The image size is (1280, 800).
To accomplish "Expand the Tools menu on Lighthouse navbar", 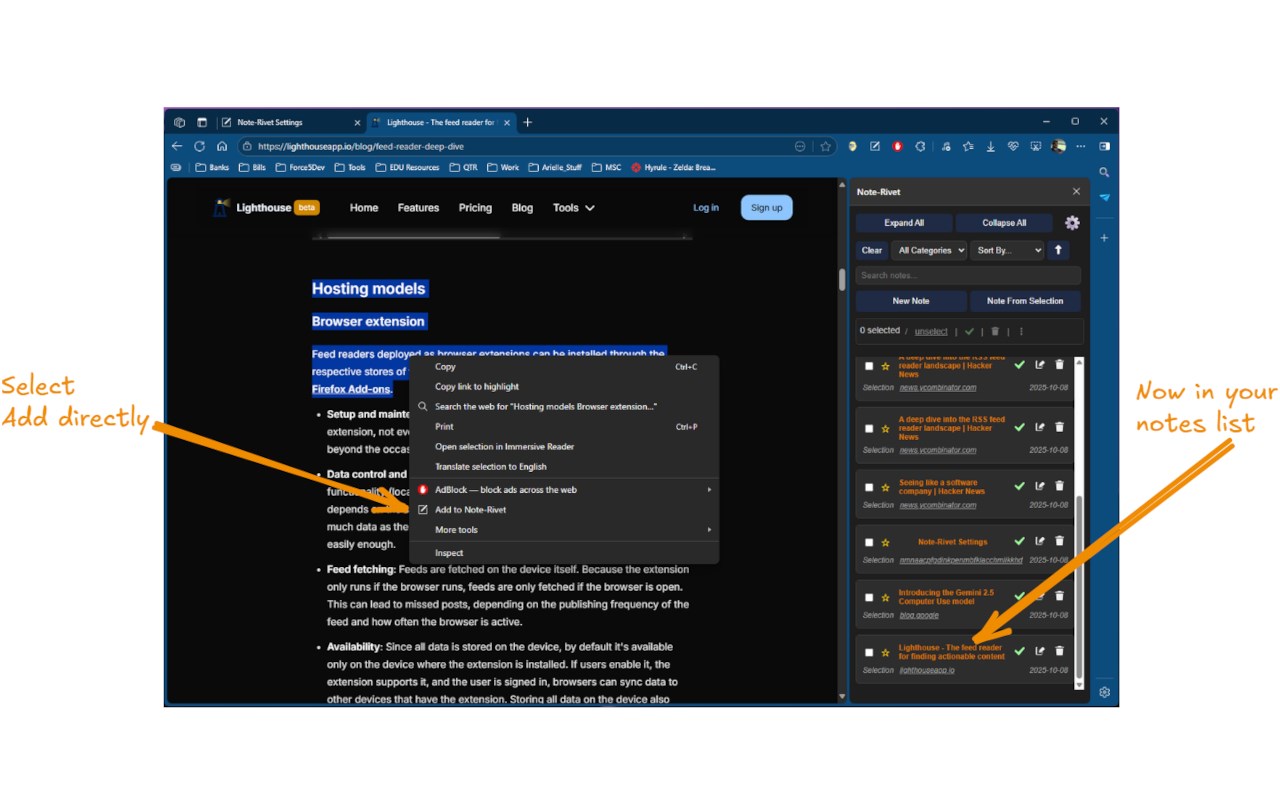I will coord(574,208).
